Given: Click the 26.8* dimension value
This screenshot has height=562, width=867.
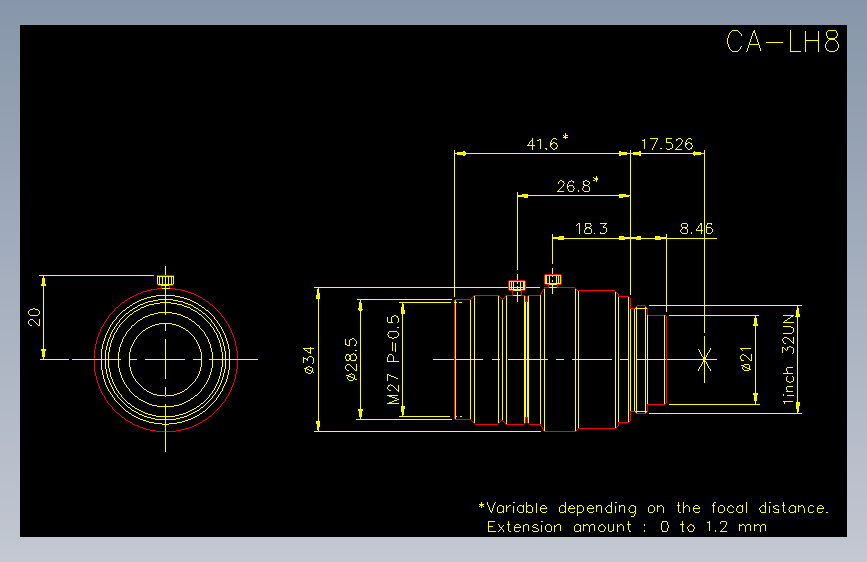Looking at the screenshot, I should tap(577, 185).
